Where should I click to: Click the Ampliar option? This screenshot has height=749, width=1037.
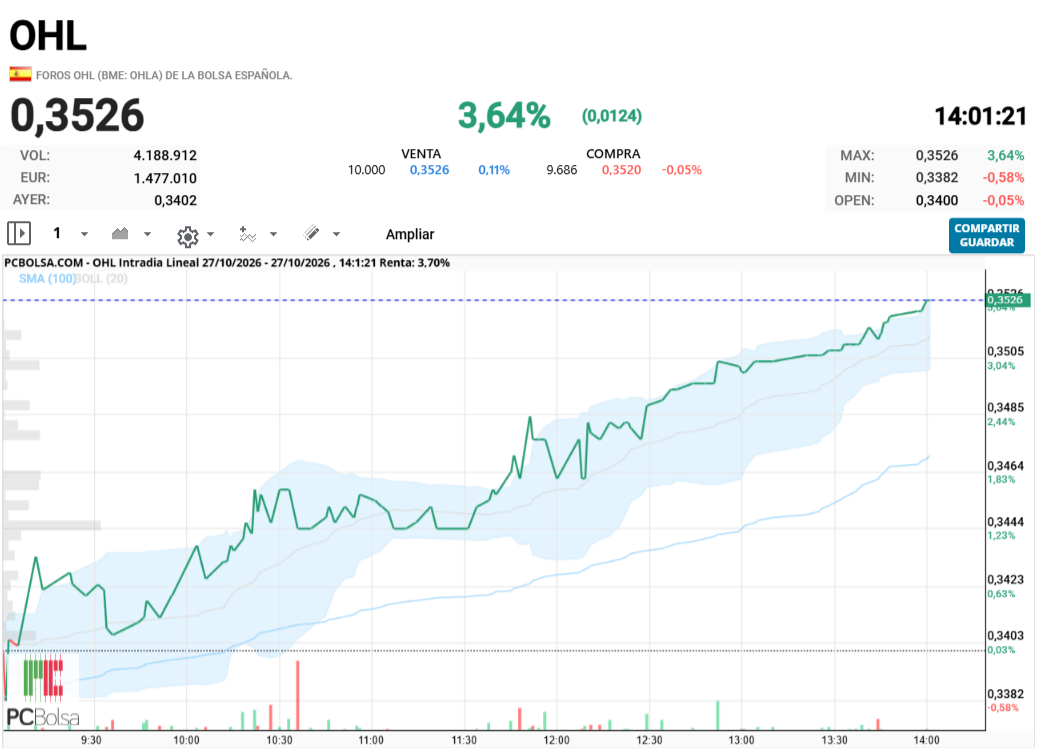[x=410, y=234]
